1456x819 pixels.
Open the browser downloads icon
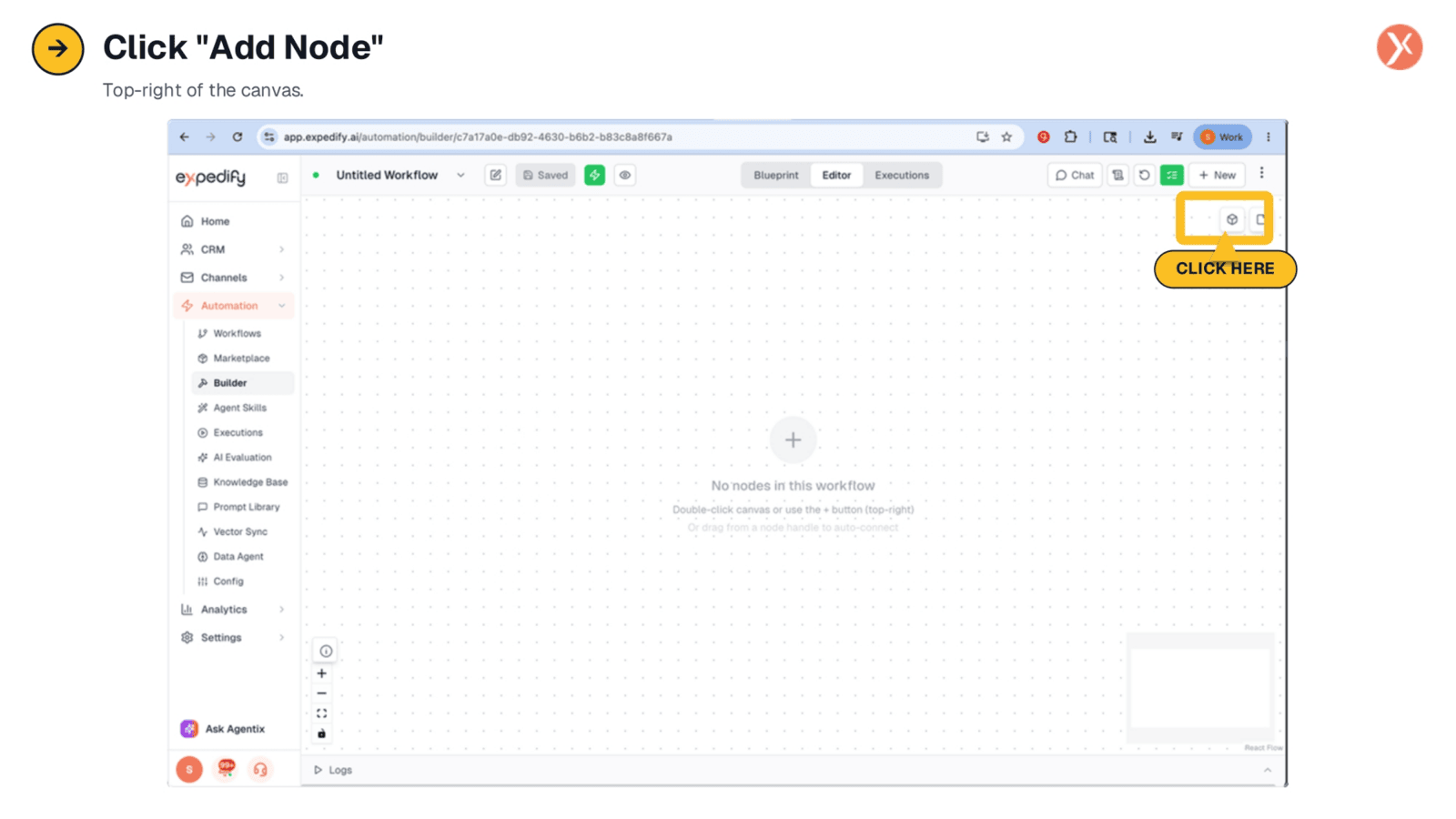pos(1150,136)
